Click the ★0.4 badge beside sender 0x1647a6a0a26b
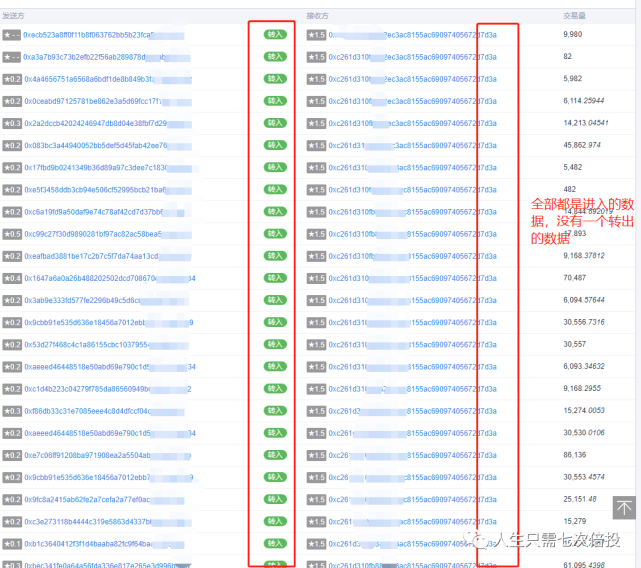The height and width of the screenshot is (568, 641). click(12, 278)
